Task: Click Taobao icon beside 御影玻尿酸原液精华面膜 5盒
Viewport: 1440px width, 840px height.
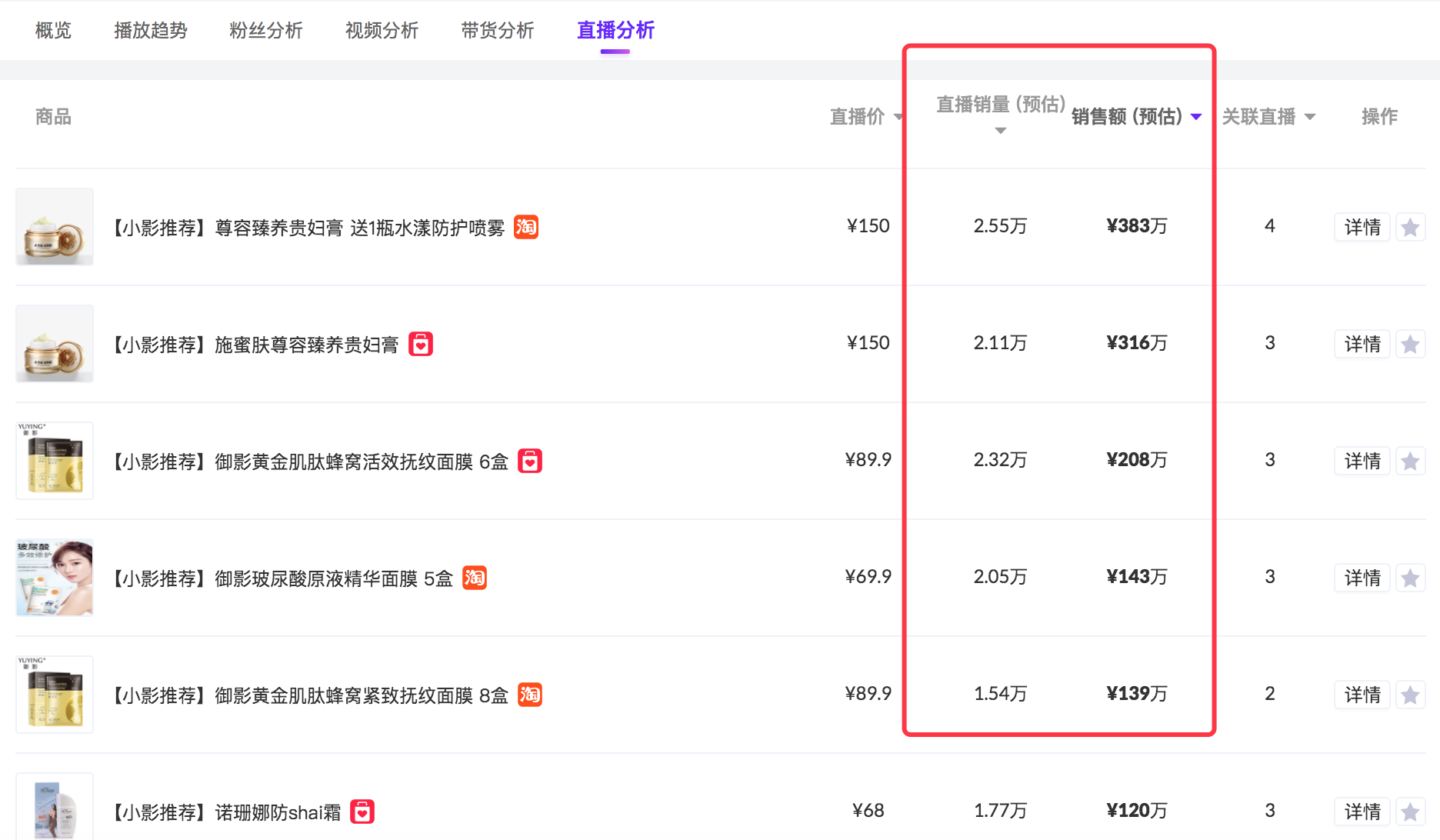Action: 475,578
